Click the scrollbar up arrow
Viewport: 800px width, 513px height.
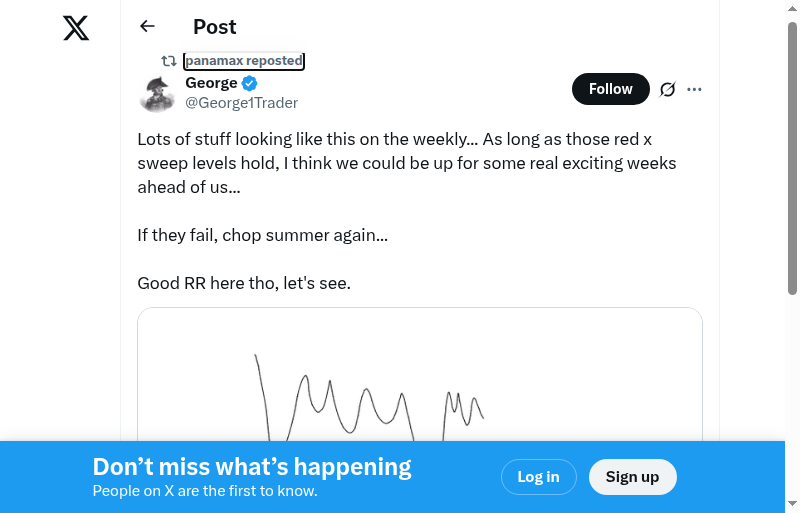(x=792, y=8)
